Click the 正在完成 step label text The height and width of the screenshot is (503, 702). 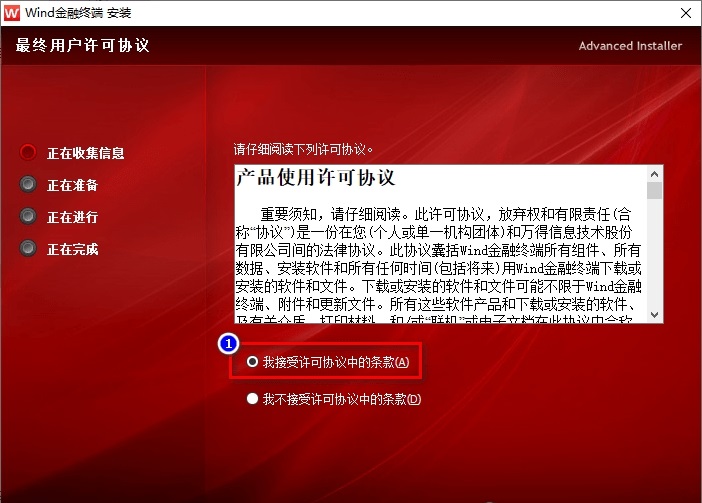click(73, 249)
